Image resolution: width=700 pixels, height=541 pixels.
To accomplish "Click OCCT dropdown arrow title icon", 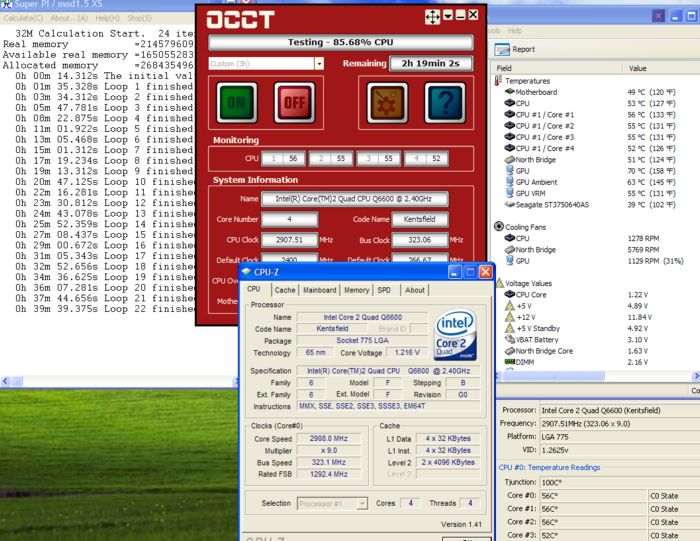I will click(448, 16).
